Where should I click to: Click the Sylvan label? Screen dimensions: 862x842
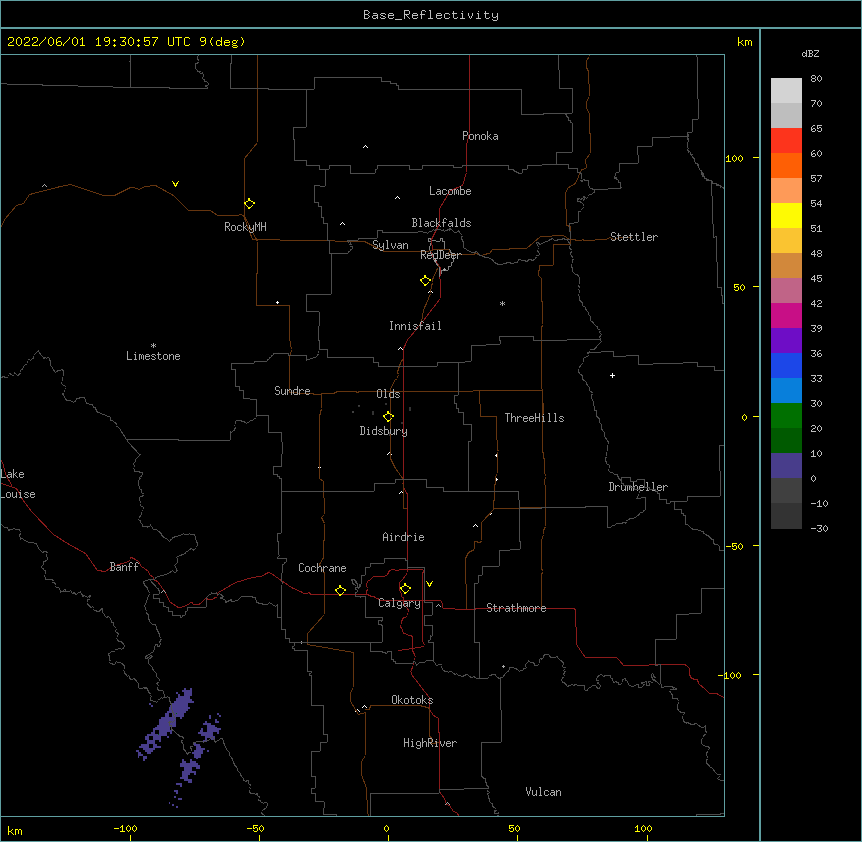(390, 245)
